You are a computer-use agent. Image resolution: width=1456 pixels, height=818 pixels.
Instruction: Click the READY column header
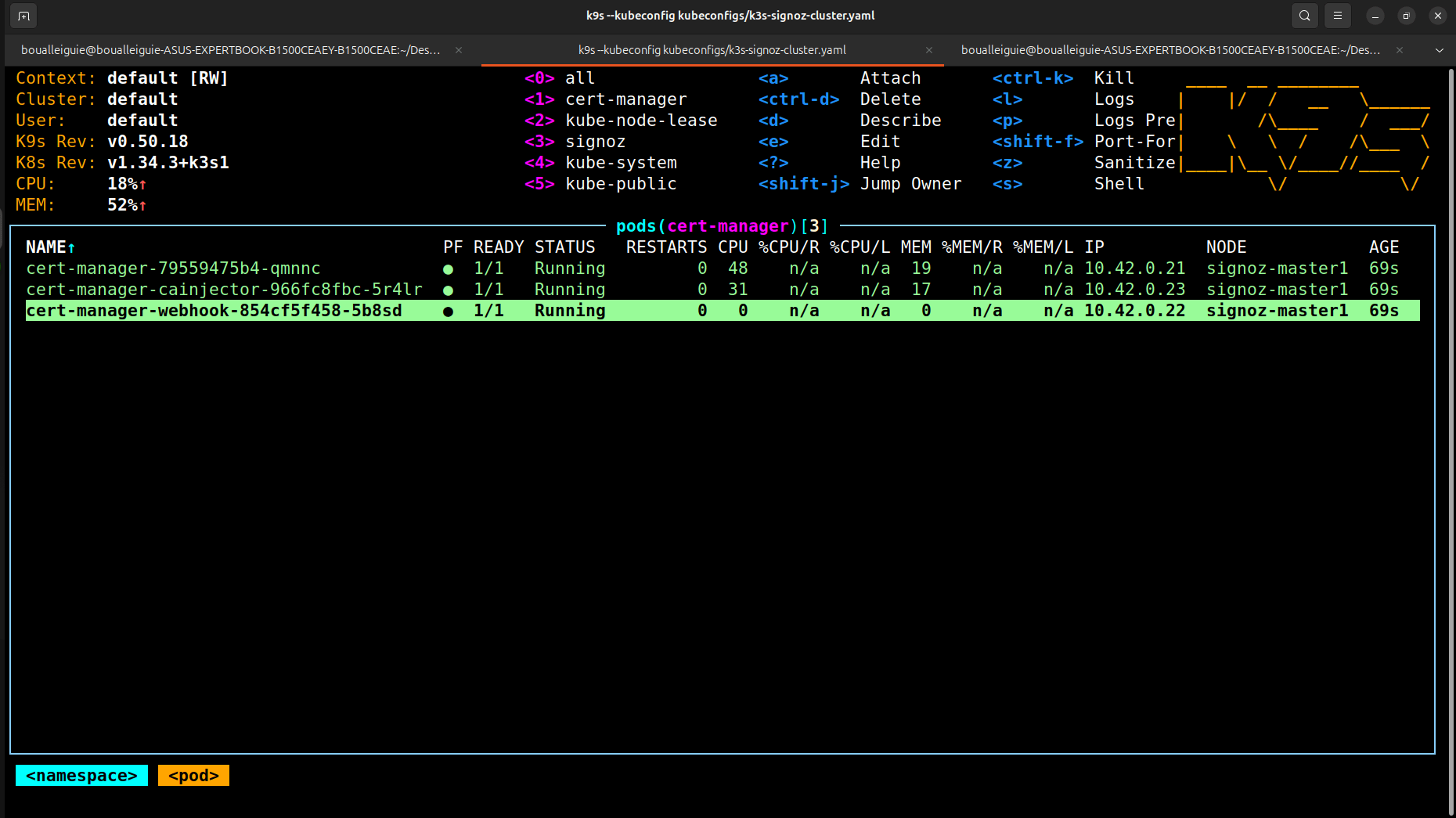(499, 247)
